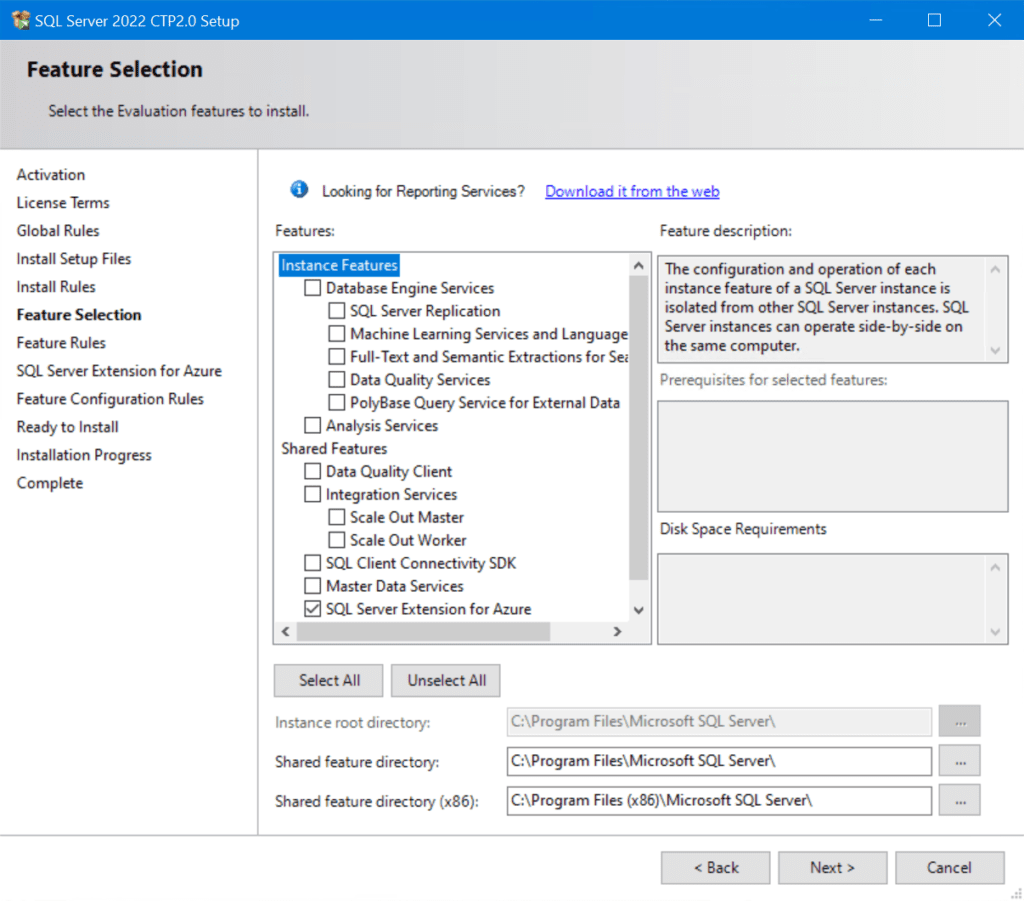The image size is (1024, 901).
Task: Click Next to continue setup
Action: (832, 867)
